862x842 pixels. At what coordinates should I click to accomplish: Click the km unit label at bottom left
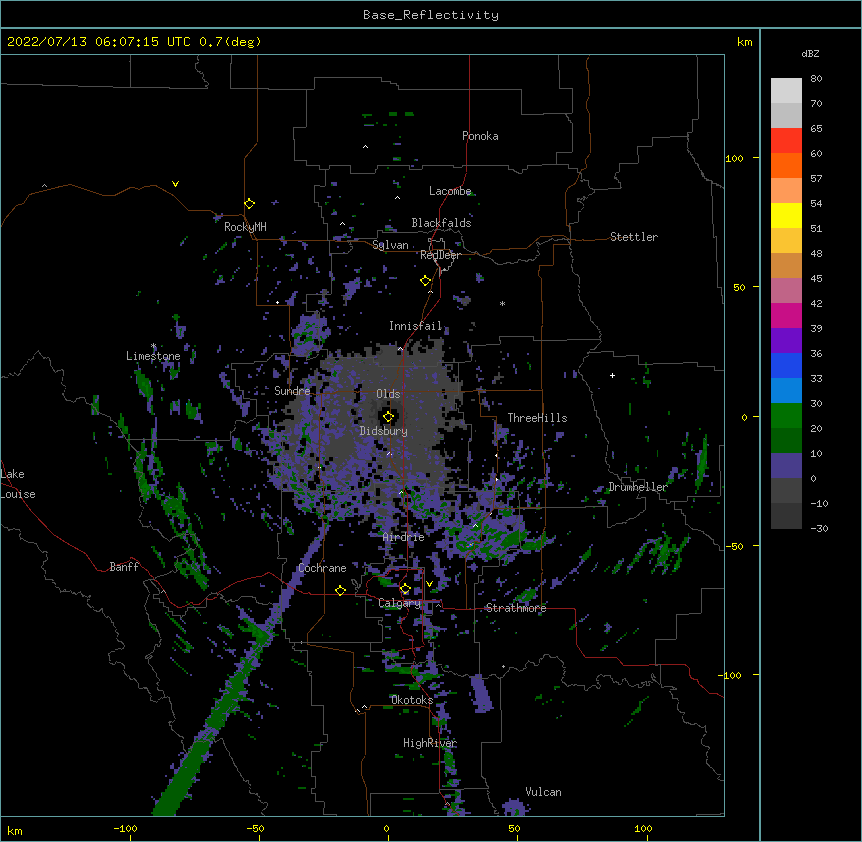(x=15, y=830)
